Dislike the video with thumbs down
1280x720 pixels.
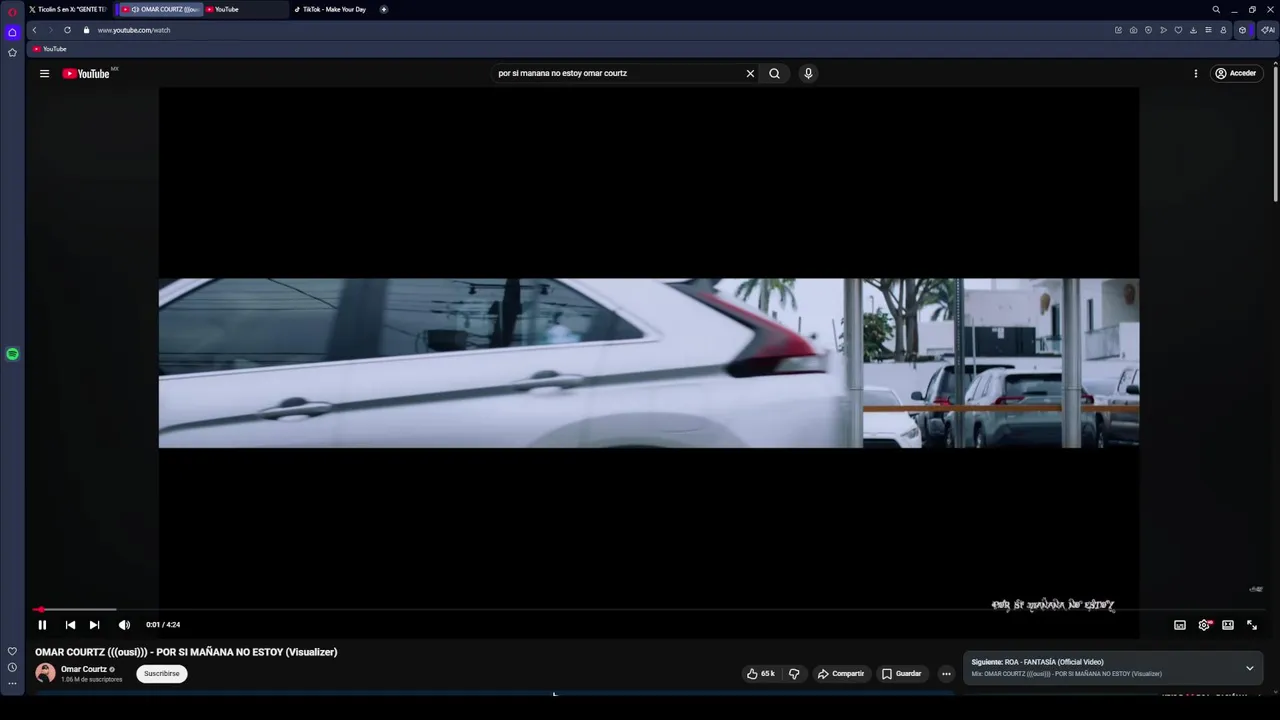[x=794, y=674]
